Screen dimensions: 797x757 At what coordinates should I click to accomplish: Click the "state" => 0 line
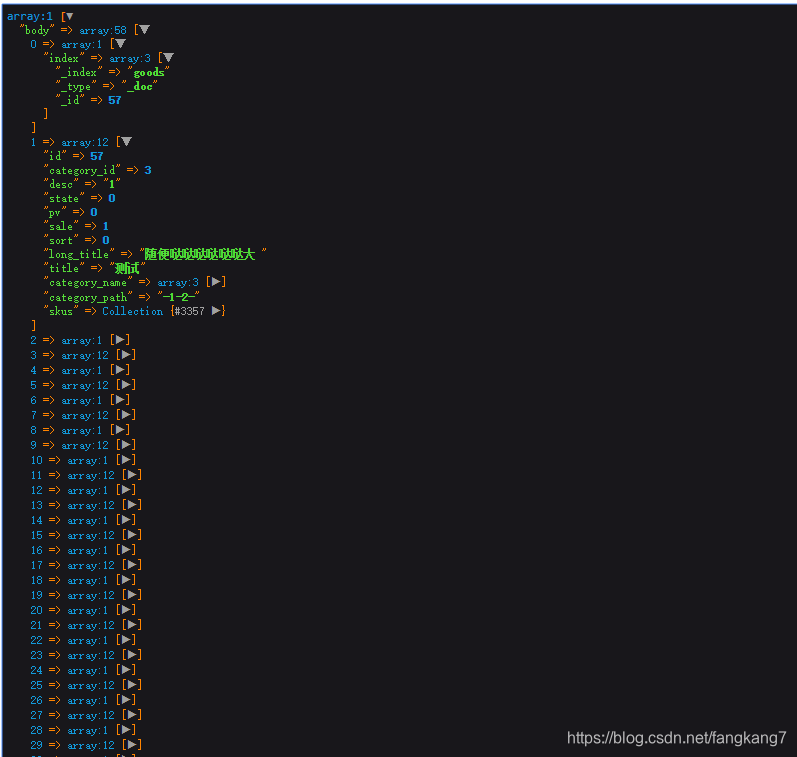[x=80, y=198]
